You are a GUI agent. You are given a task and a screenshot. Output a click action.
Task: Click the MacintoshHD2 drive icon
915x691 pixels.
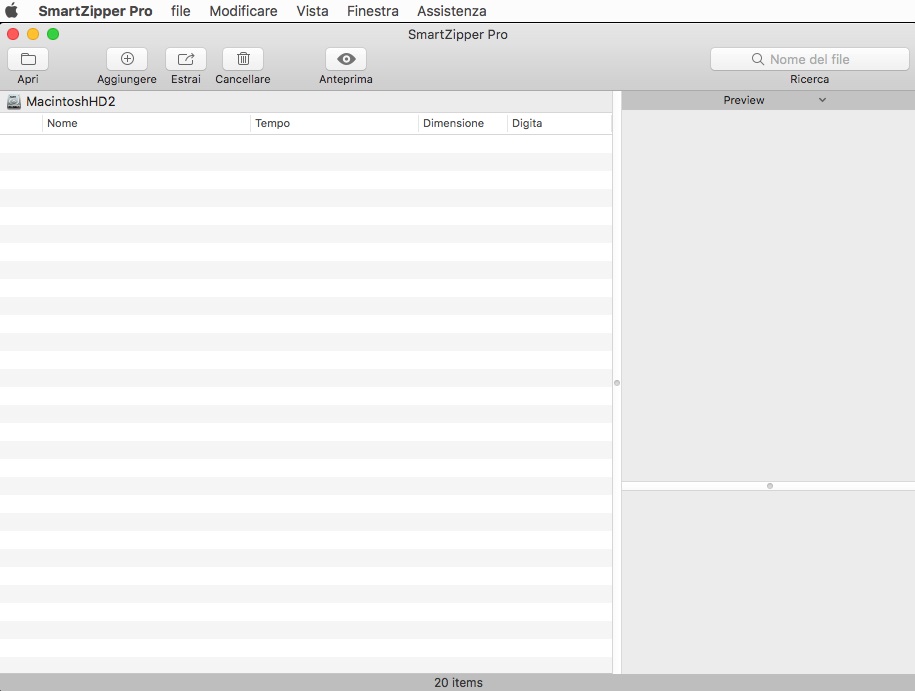click(13, 102)
